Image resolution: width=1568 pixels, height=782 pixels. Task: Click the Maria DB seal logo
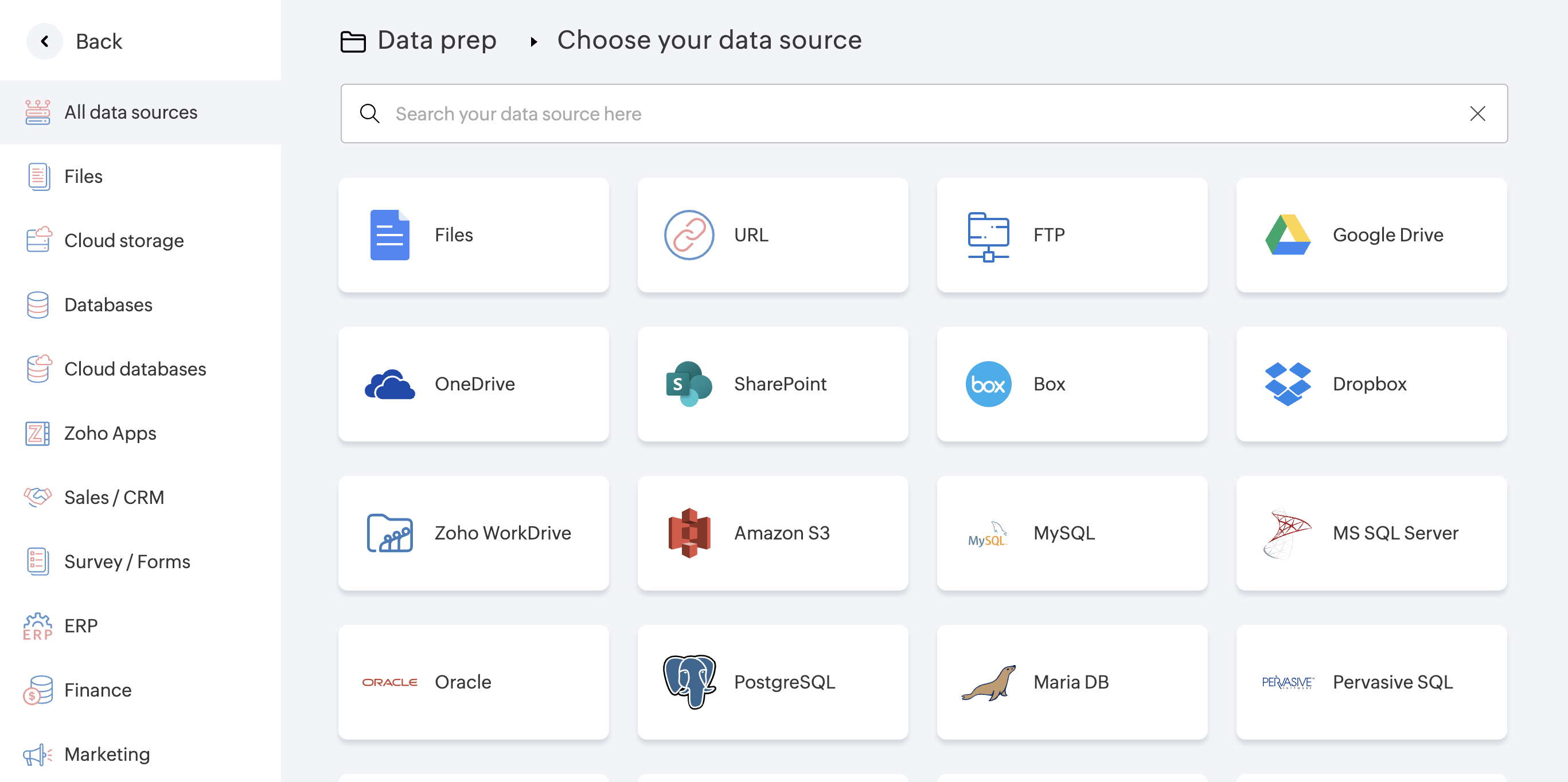[x=989, y=683]
